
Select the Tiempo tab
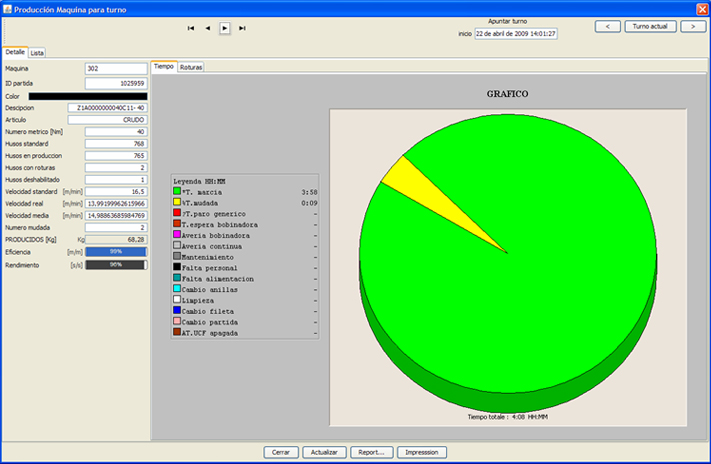click(164, 66)
